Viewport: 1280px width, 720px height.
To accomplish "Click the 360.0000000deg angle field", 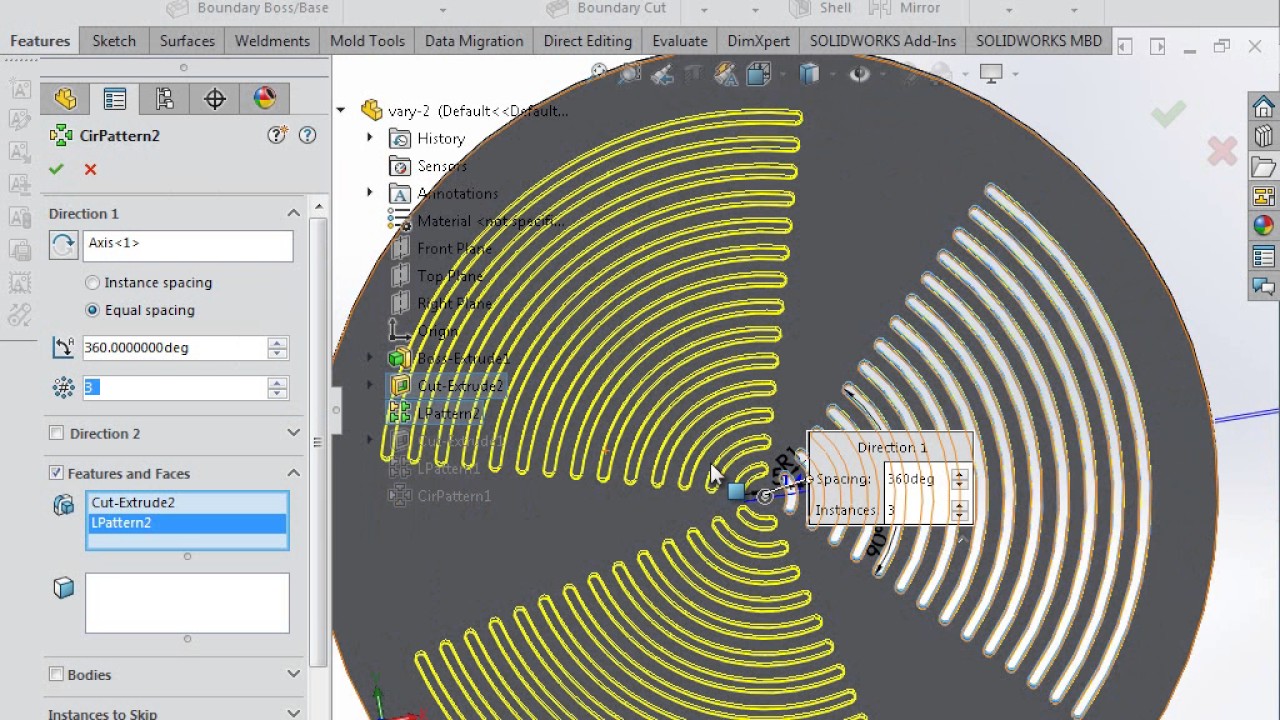I will point(174,348).
